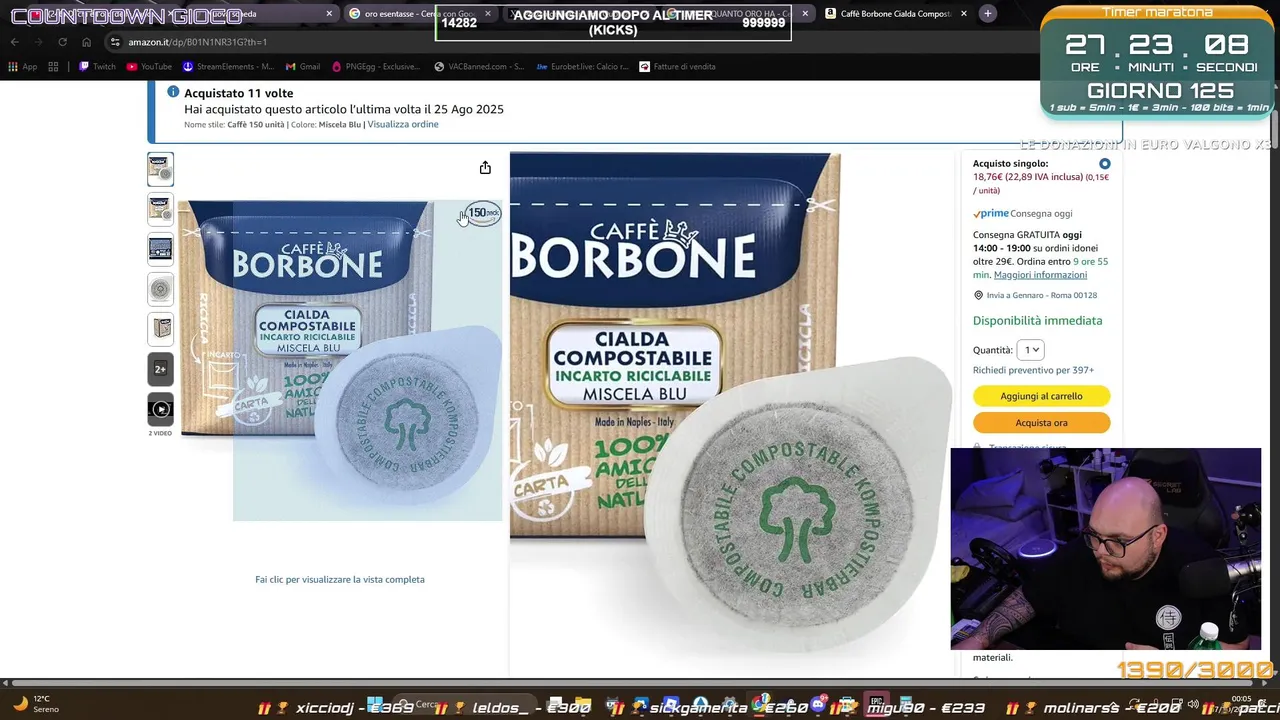Open the Fatture di vendita bookmark
This screenshot has width=1280, height=720.
click(x=678, y=67)
